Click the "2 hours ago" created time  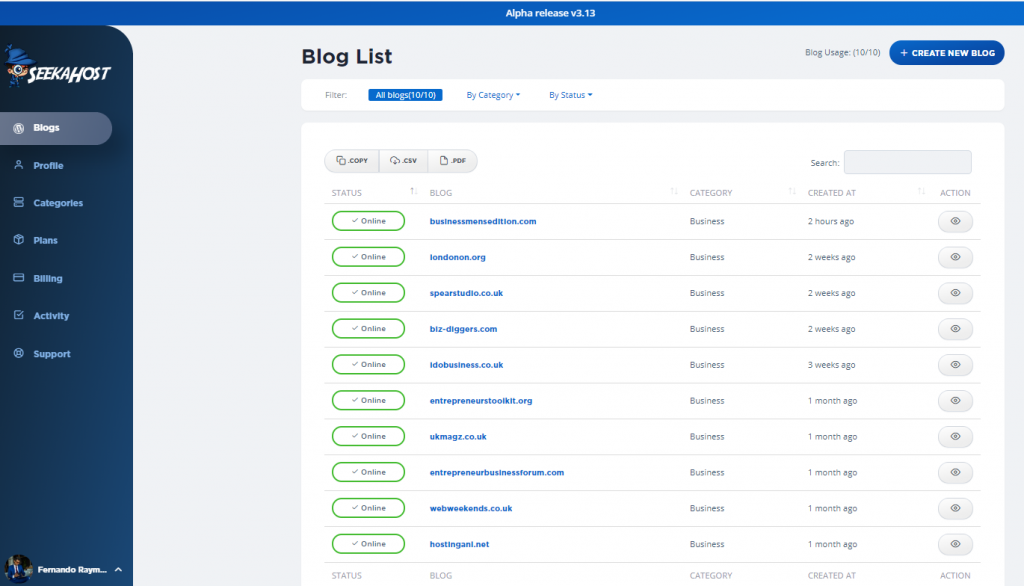(831, 221)
